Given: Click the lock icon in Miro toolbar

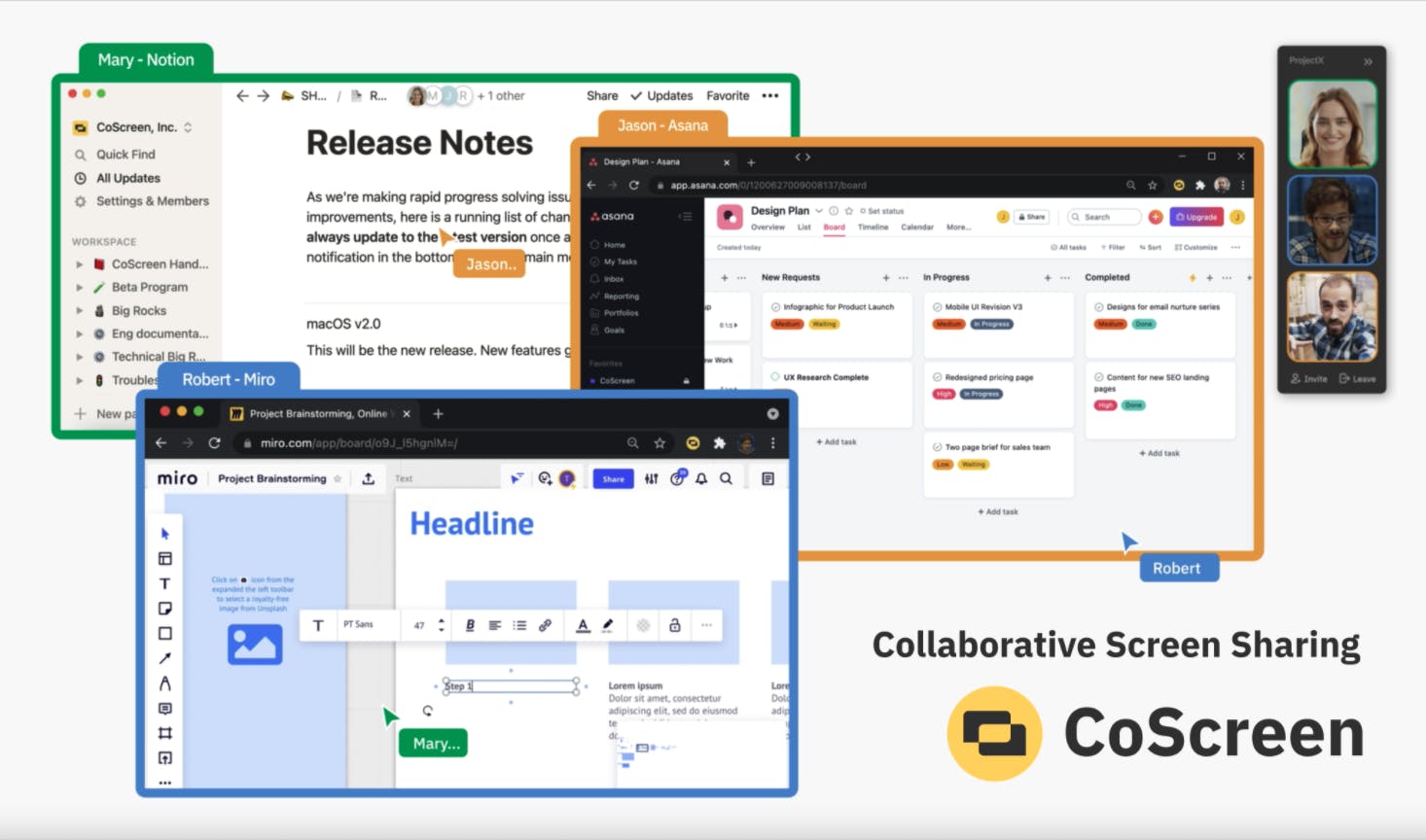Looking at the screenshot, I should 675,625.
